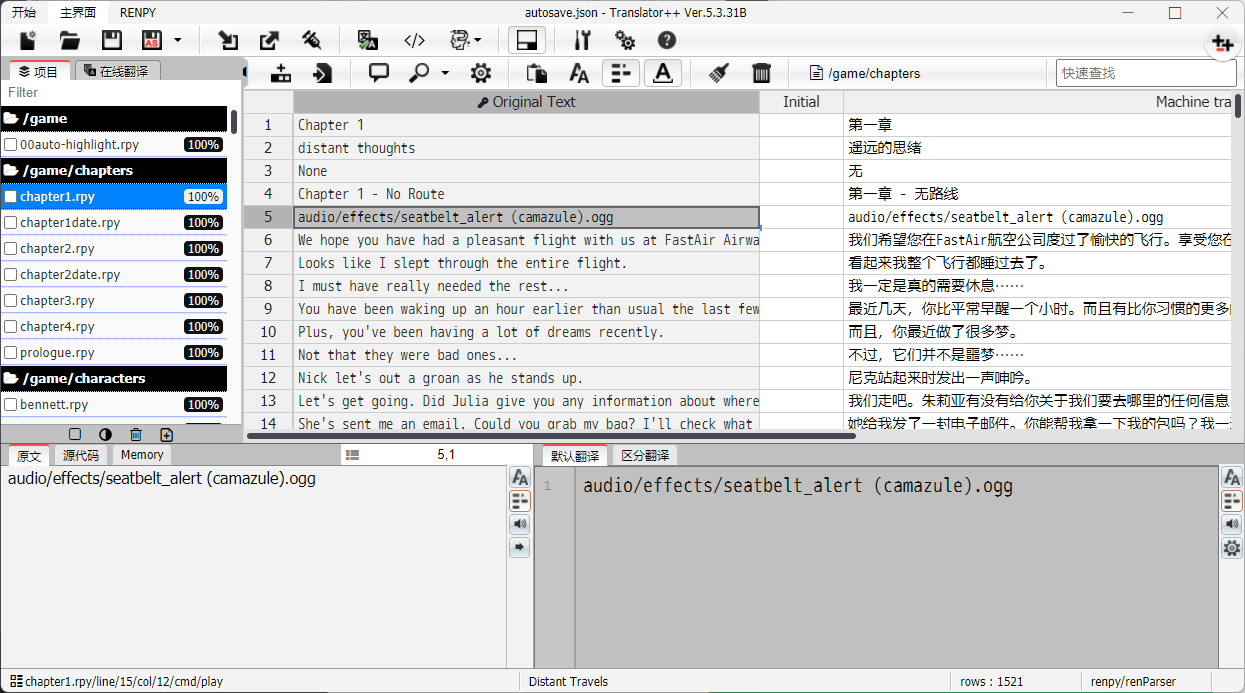Switch to the 主界面 menu tab
The height and width of the screenshot is (693, 1245).
coord(78,12)
